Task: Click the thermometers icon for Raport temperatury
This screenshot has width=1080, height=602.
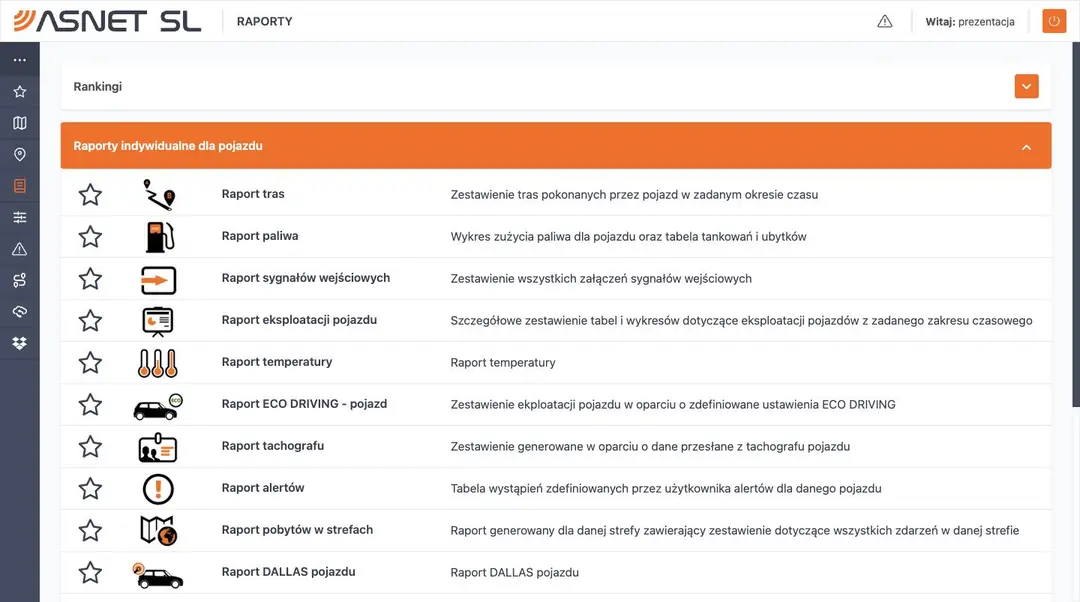Action: pyautogui.click(x=158, y=363)
